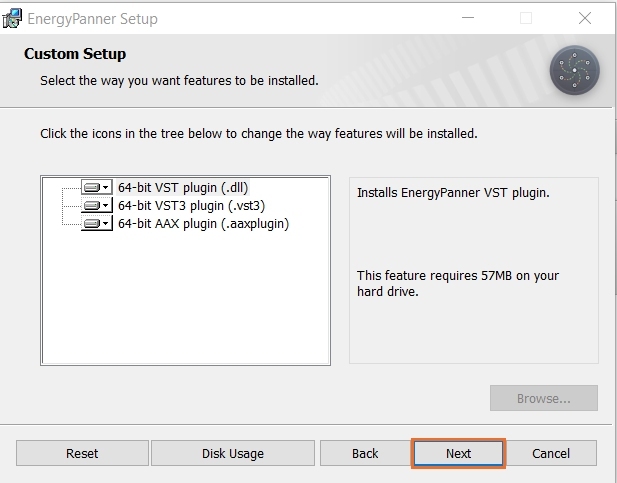
Task: Click the disabled maximize window button
Action: [x=526, y=19]
